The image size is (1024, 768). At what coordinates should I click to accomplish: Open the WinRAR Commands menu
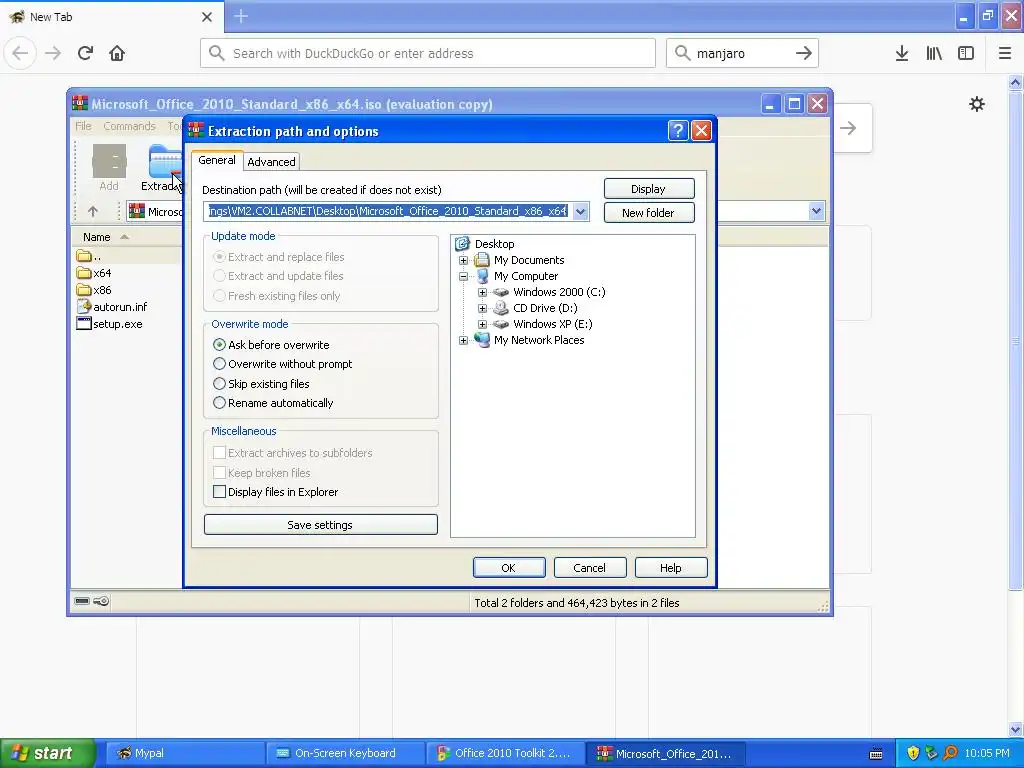129,126
